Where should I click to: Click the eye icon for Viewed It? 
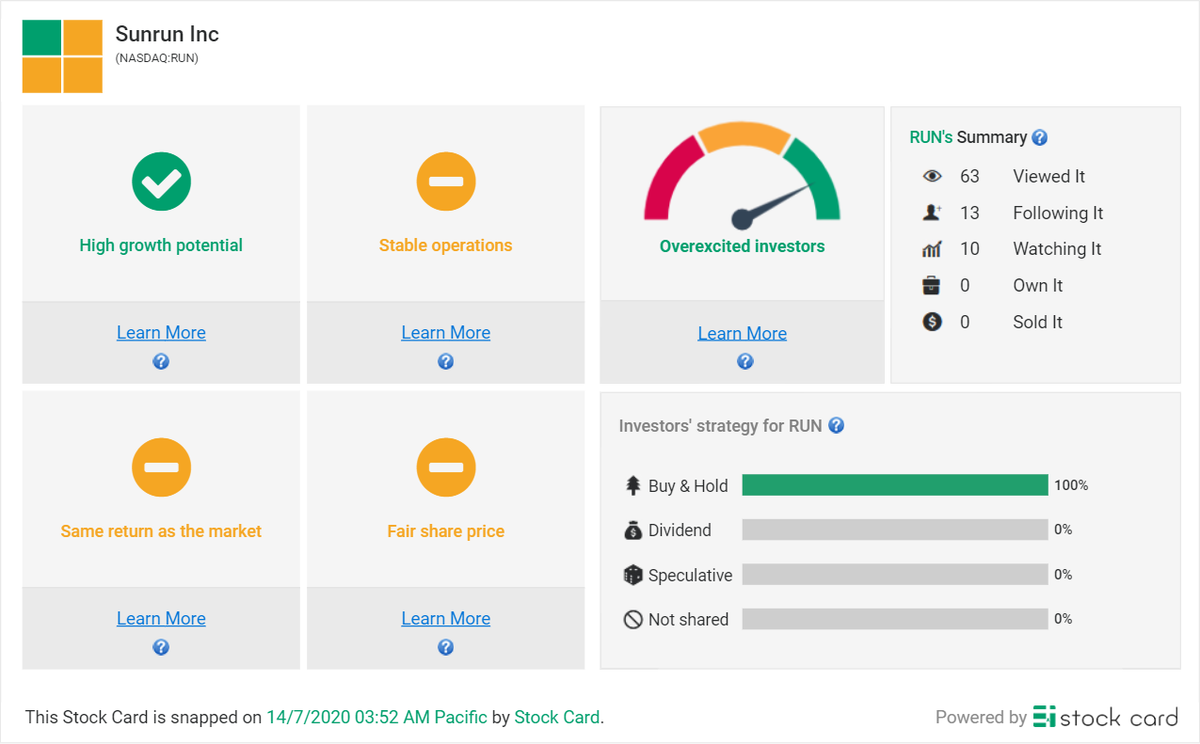click(x=932, y=176)
